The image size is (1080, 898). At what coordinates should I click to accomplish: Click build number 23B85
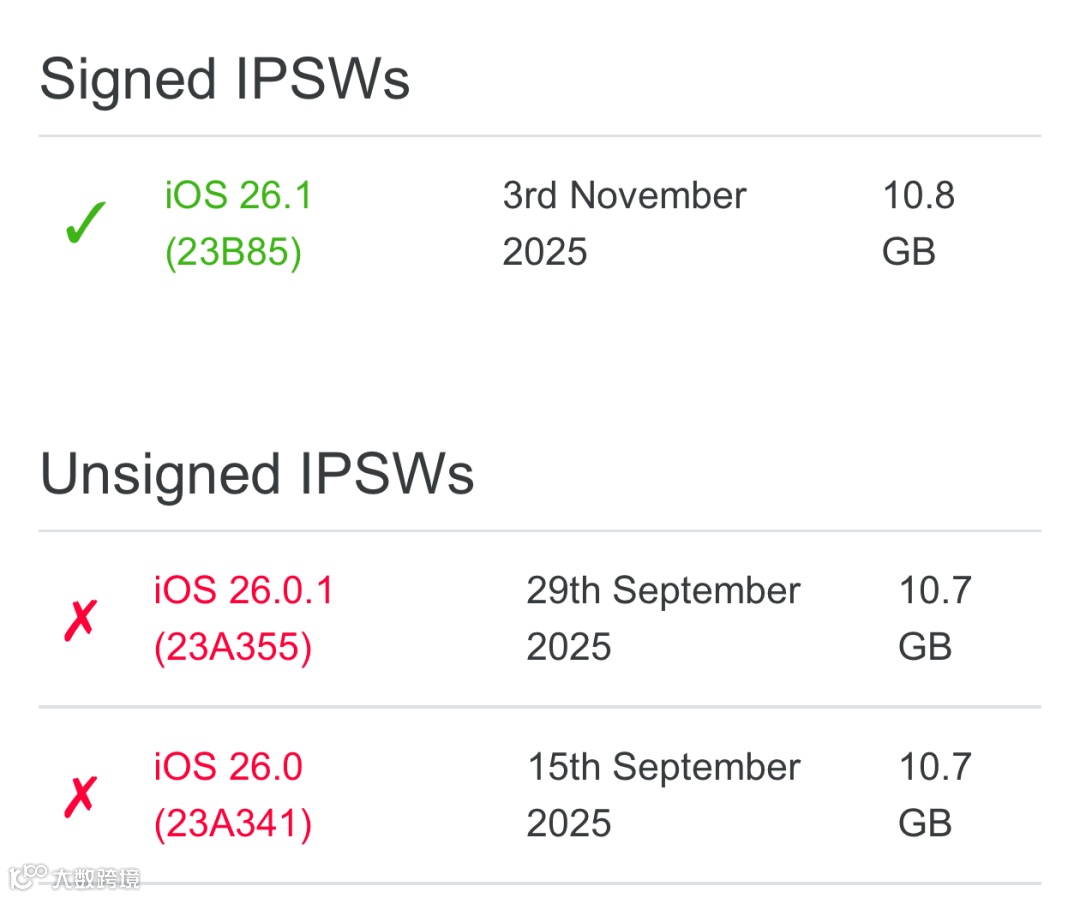(x=233, y=253)
